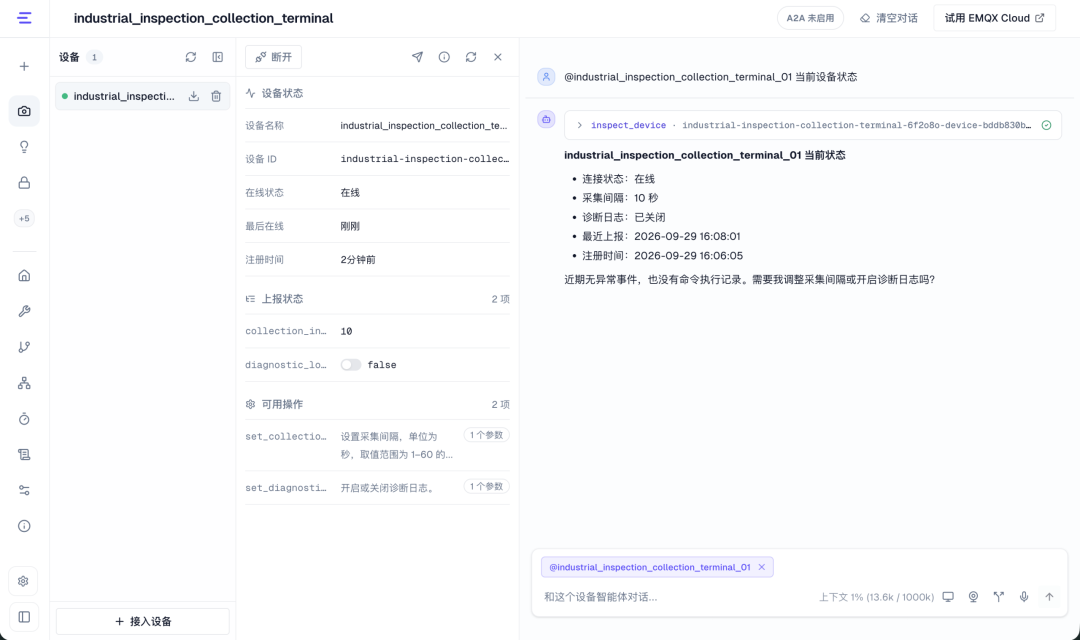Screen dimensions: 1080x640
Task: Click the monitor screen icon in chat input
Action: tap(948, 597)
